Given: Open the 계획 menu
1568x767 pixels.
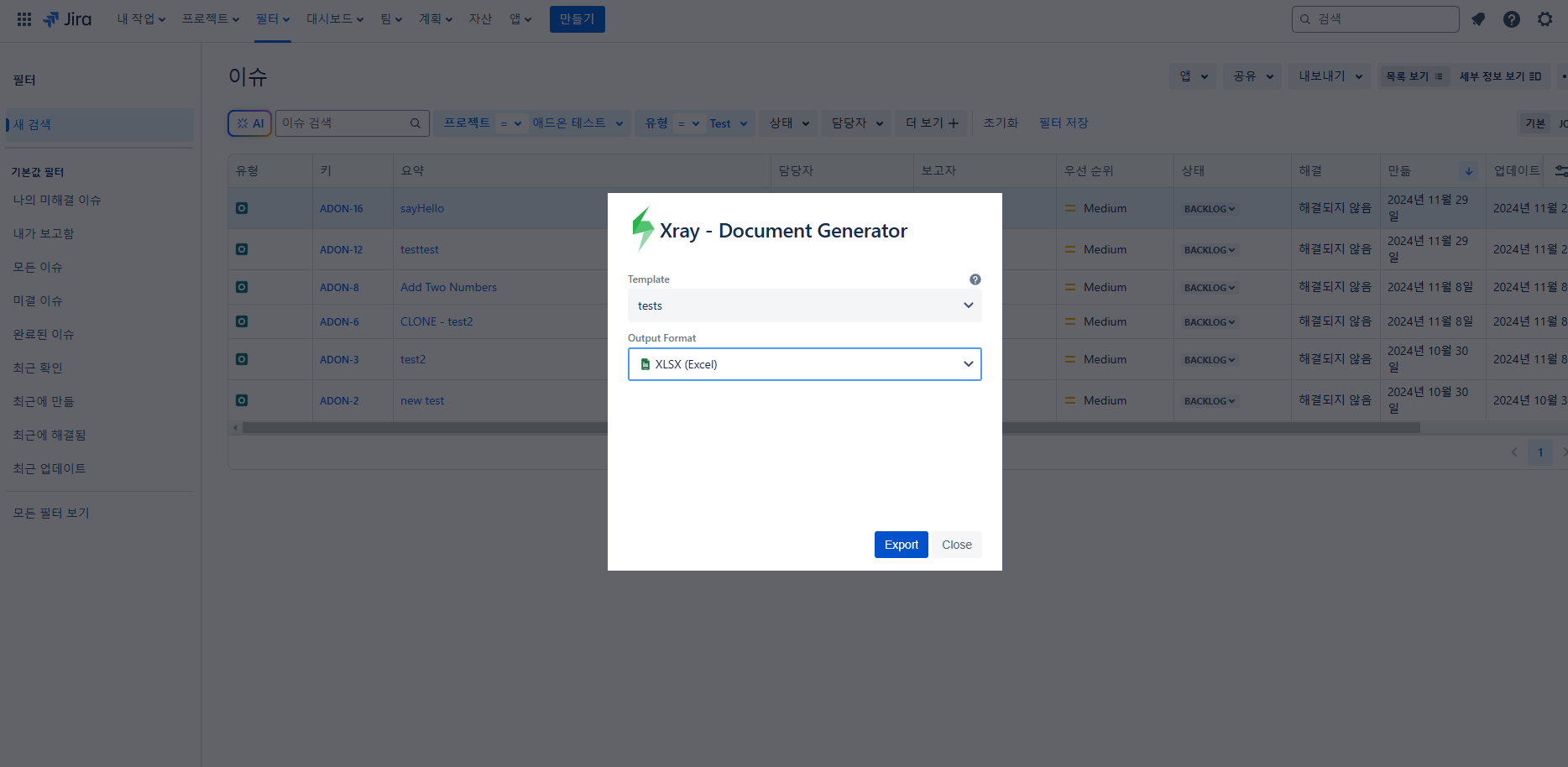Looking at the screenshot, I should (x=436, y=18).
